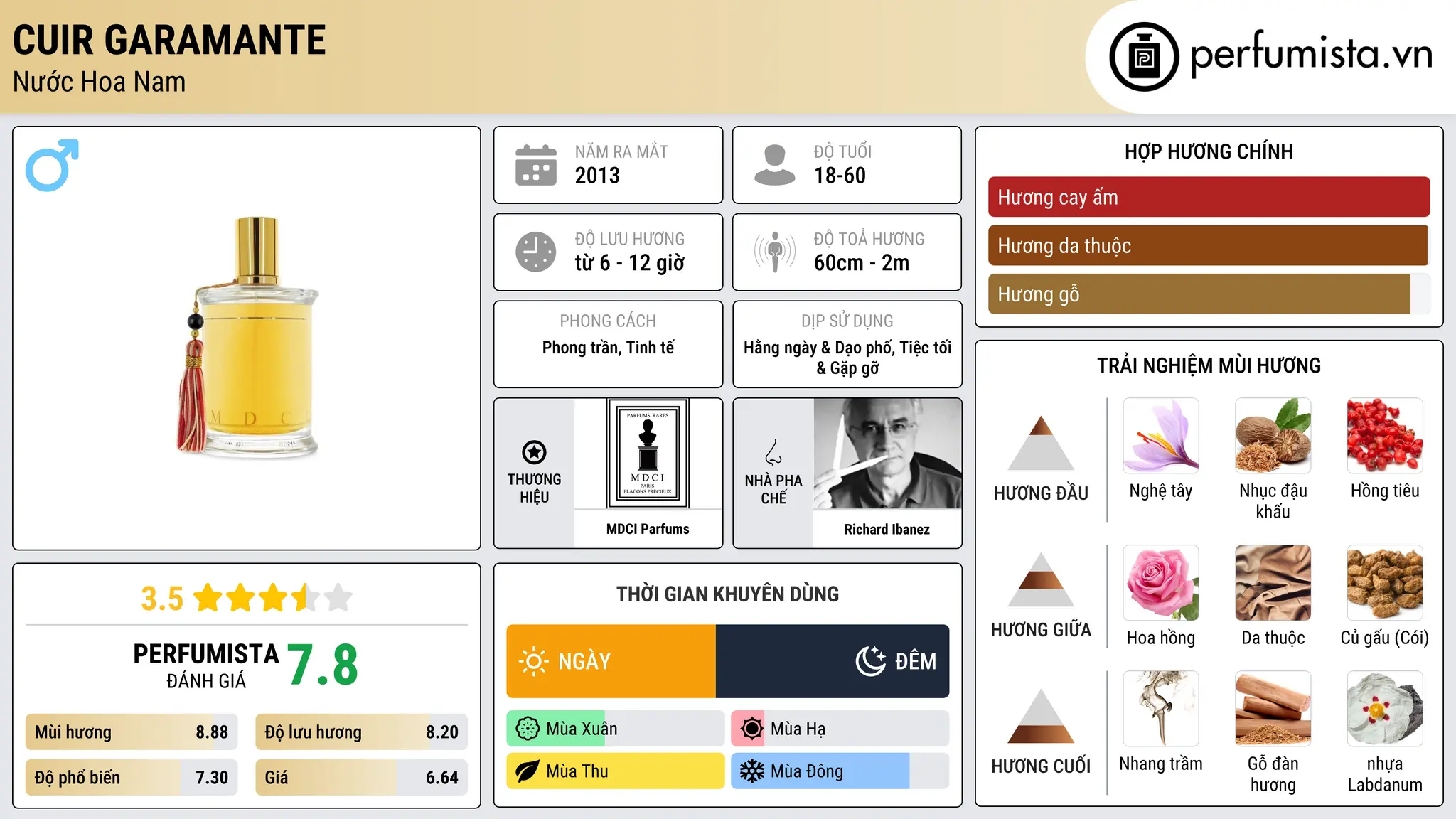1456x819 pixels.
Task: Click the HỢP HƯƠNG CHÍNH heading
Action: click(x=1209, y=151)
